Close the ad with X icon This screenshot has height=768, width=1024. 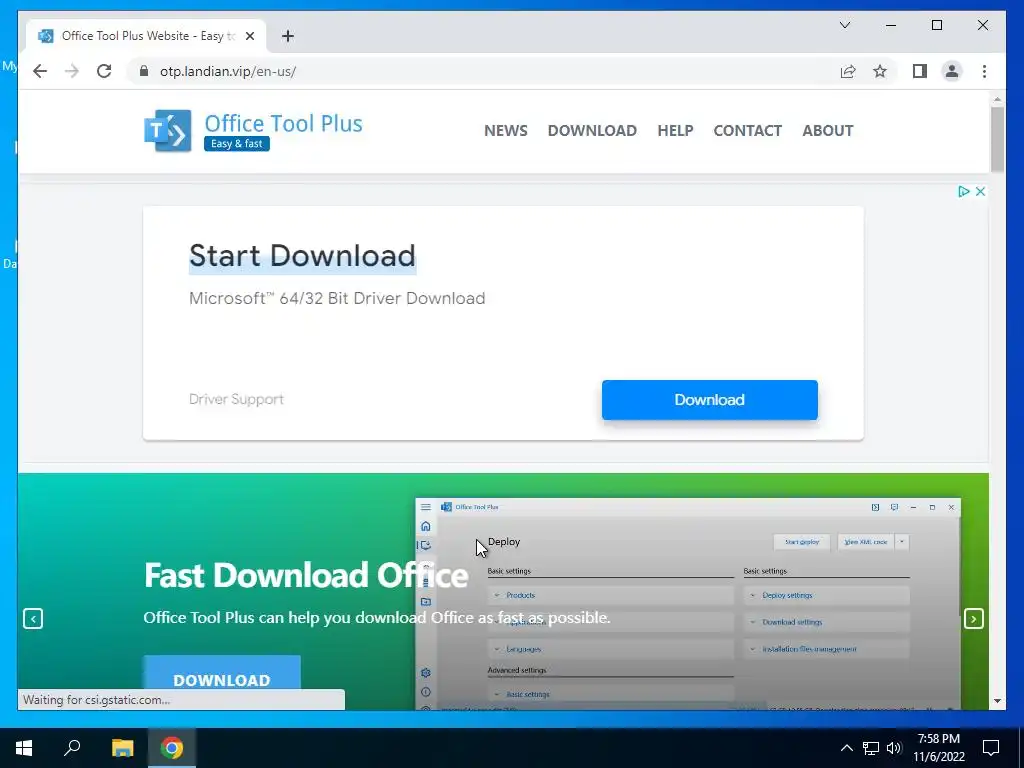980,191
